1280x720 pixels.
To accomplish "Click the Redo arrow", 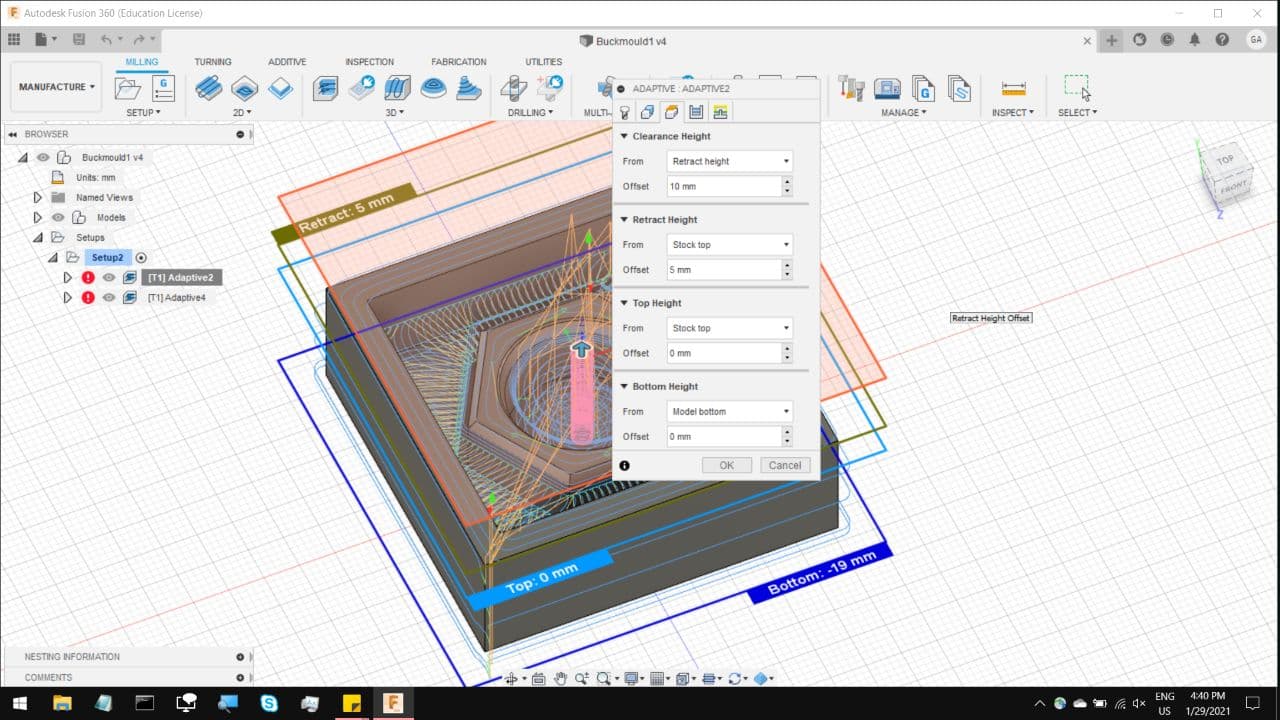I will click(139, 40).
